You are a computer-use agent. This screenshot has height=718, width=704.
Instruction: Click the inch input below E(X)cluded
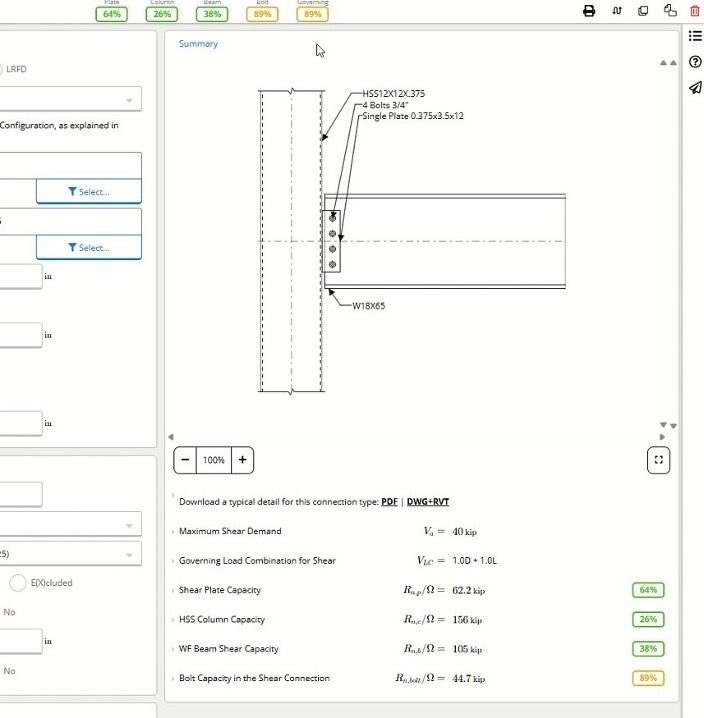(21, 641)
